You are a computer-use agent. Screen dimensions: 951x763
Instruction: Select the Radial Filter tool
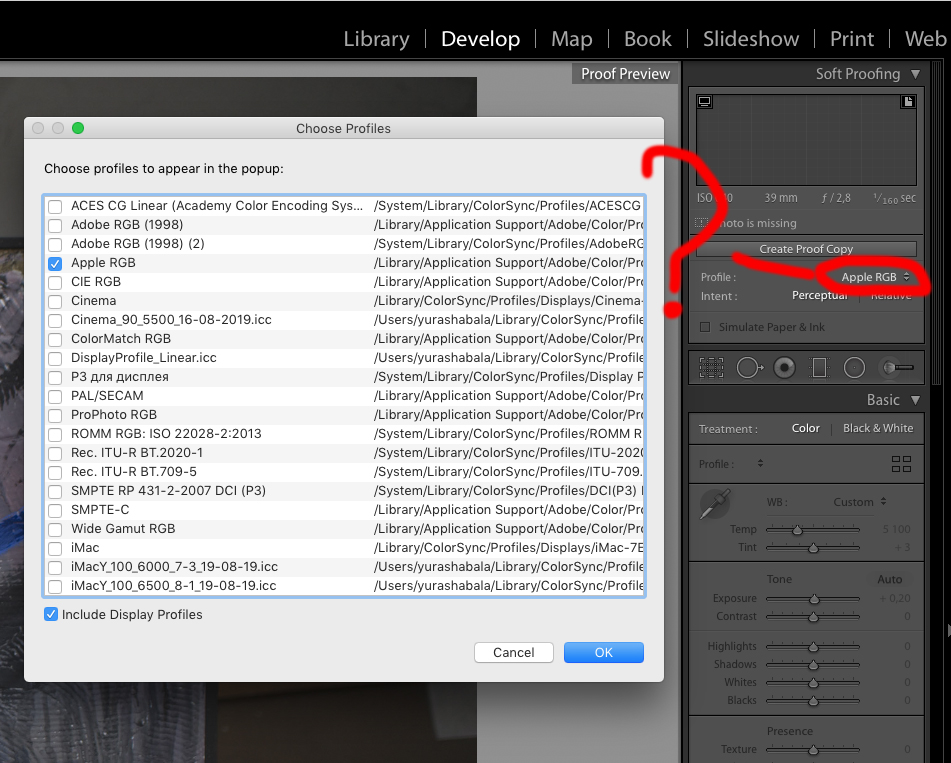pos(854,368)
